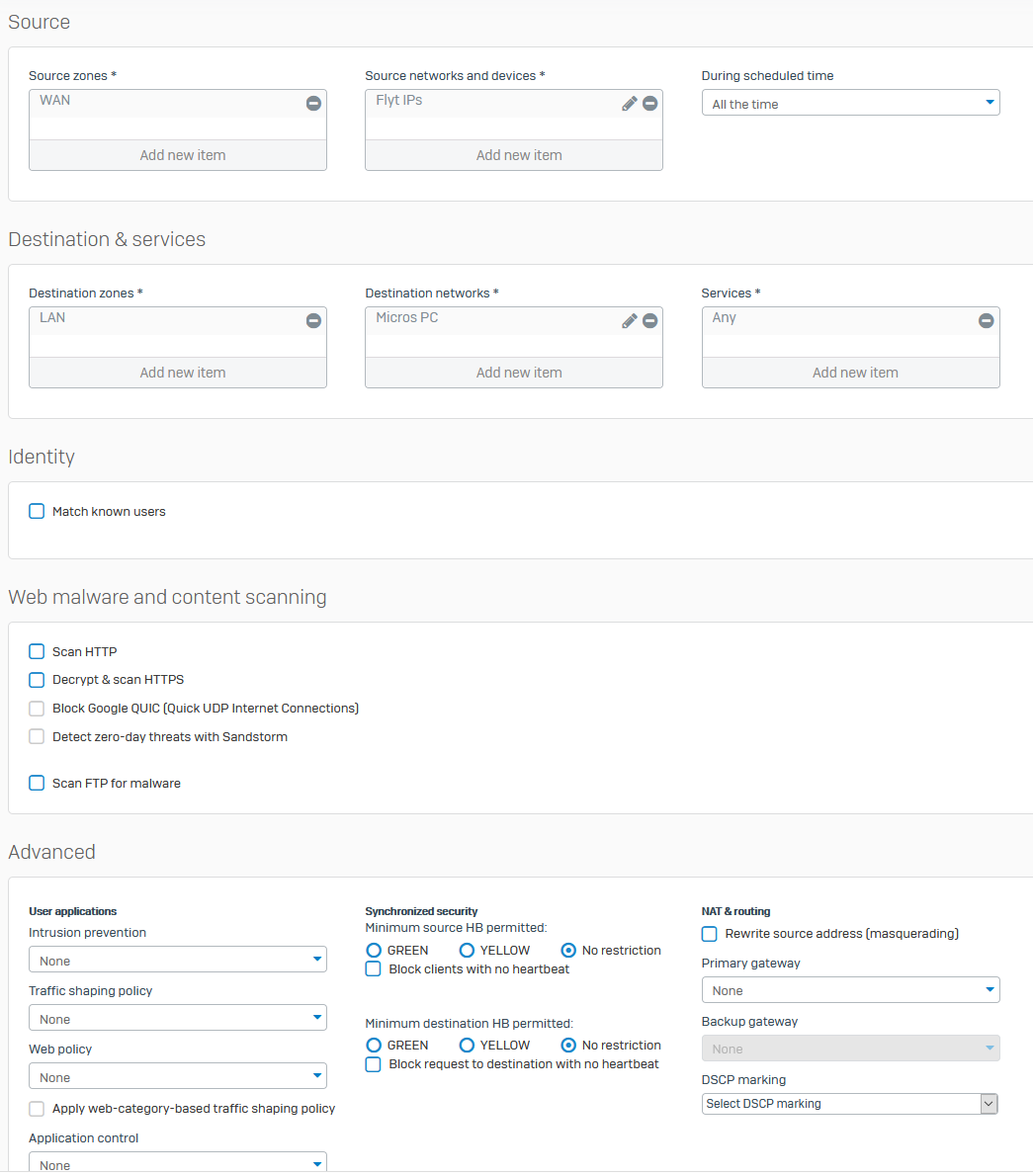Expand the Web policy dropdown
This screenshot has height=1176, width=1033.
178,1076
